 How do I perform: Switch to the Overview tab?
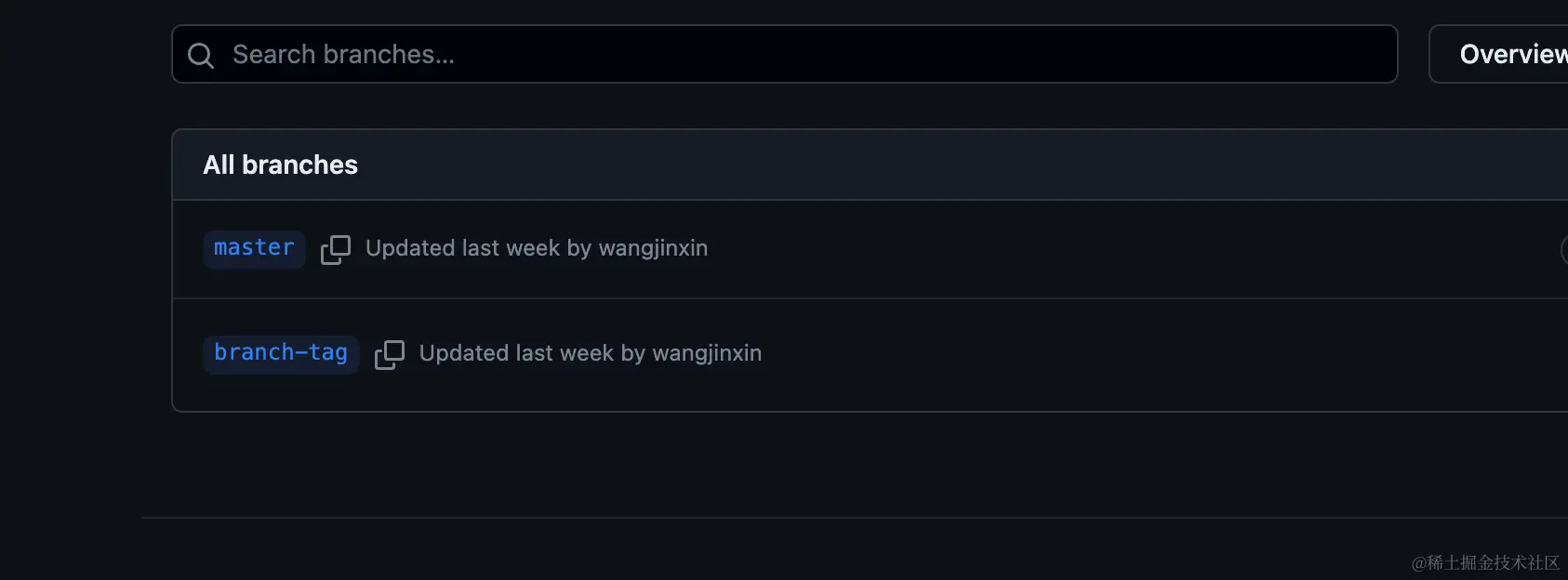tap(1510, 54)
